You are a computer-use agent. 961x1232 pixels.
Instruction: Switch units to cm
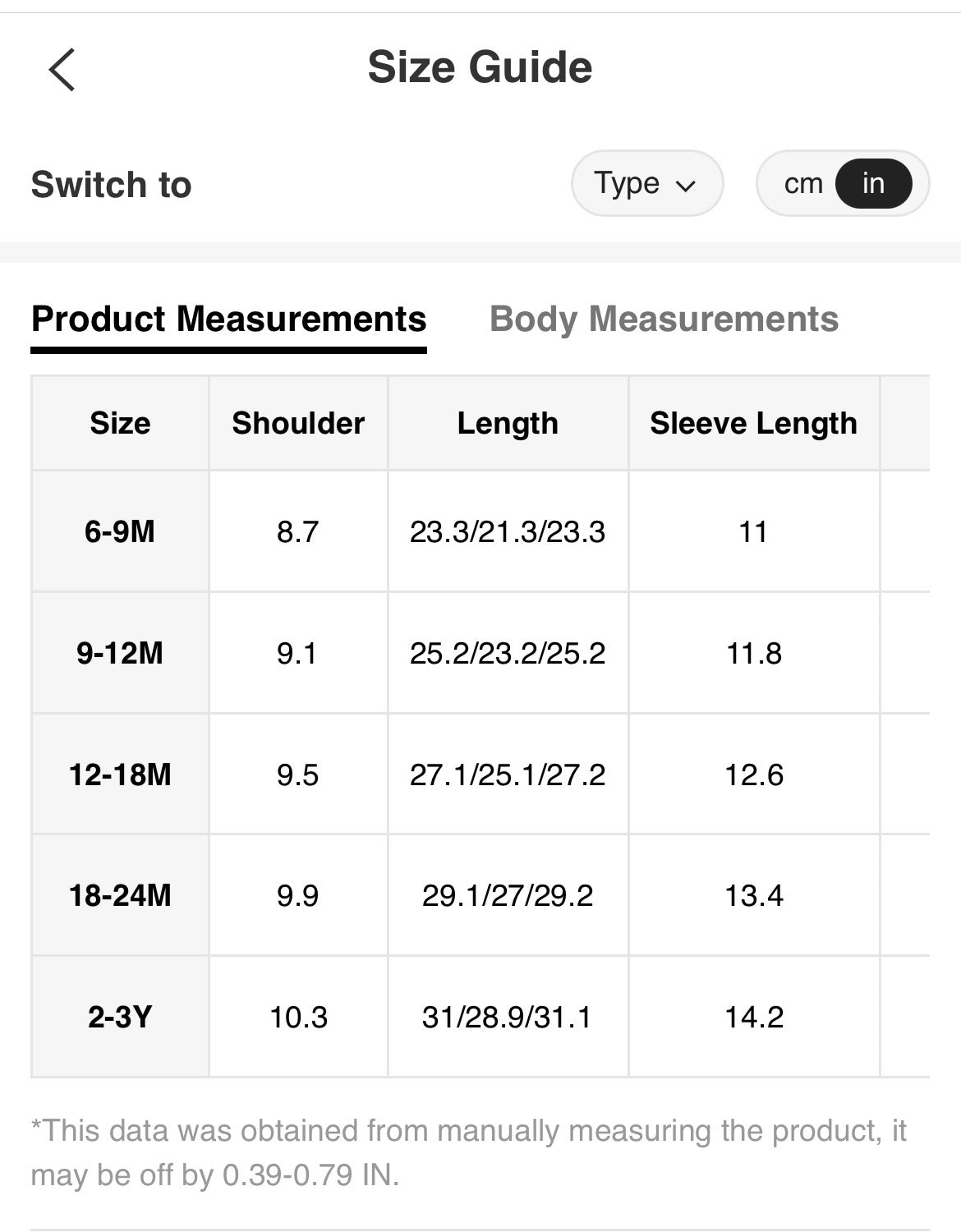802,183
